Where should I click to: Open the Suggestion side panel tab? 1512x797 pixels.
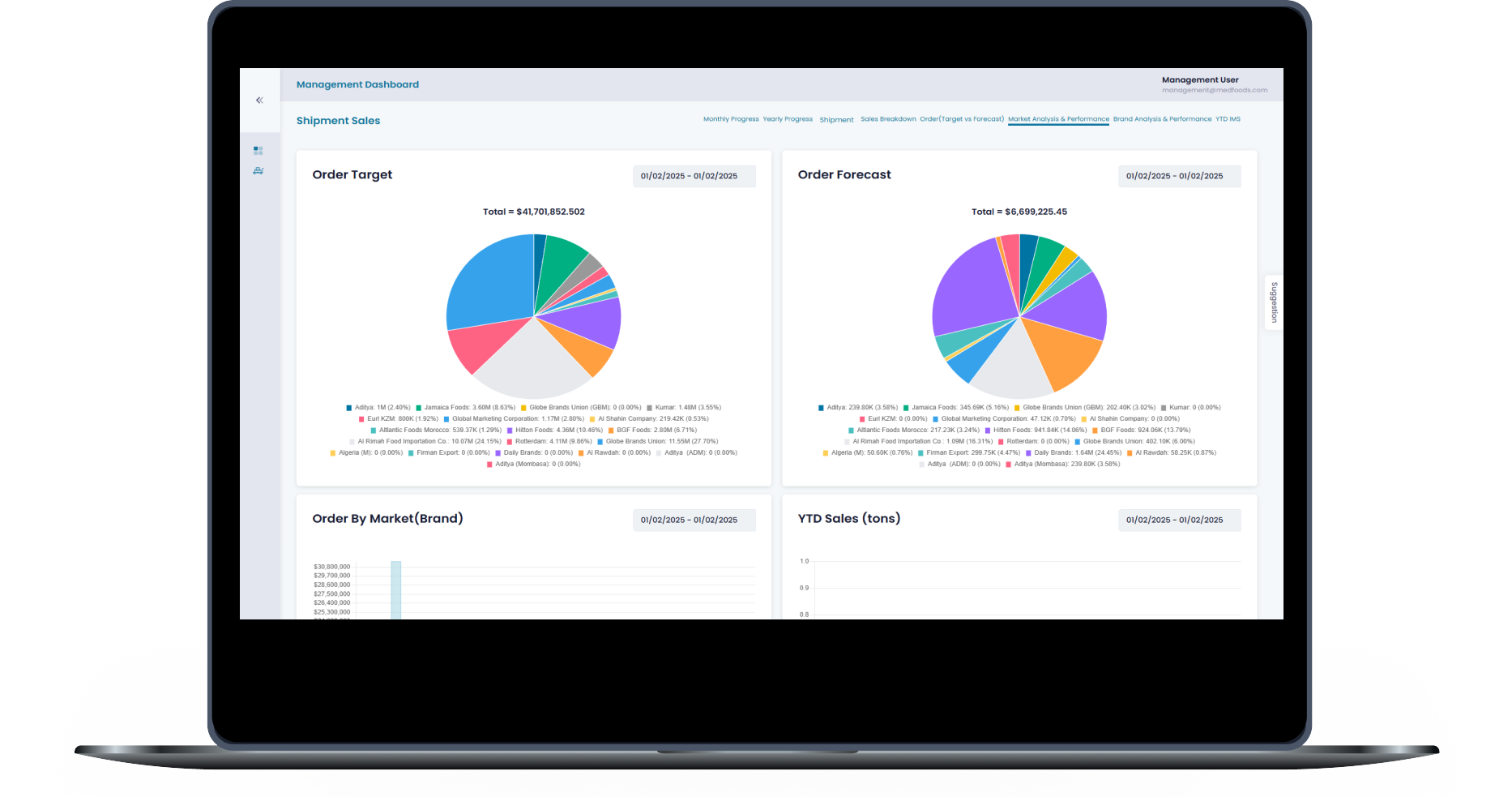[1274, 302]
